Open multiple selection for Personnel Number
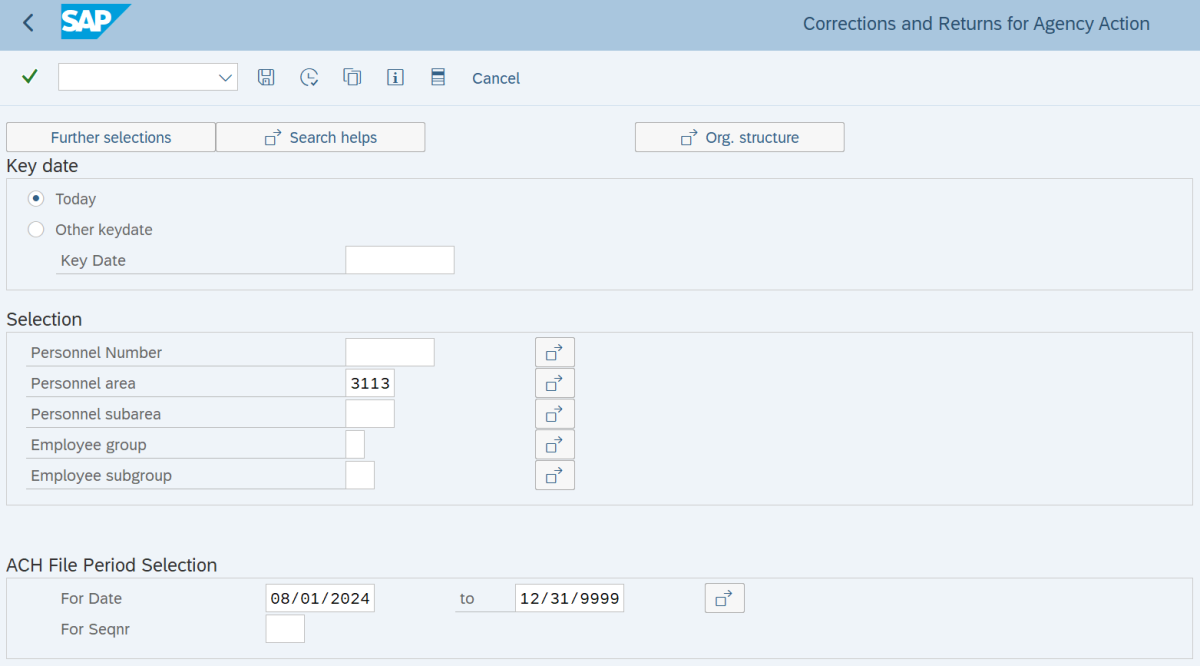The width and height of the screenshot is (1200, 666). [554, 352]
